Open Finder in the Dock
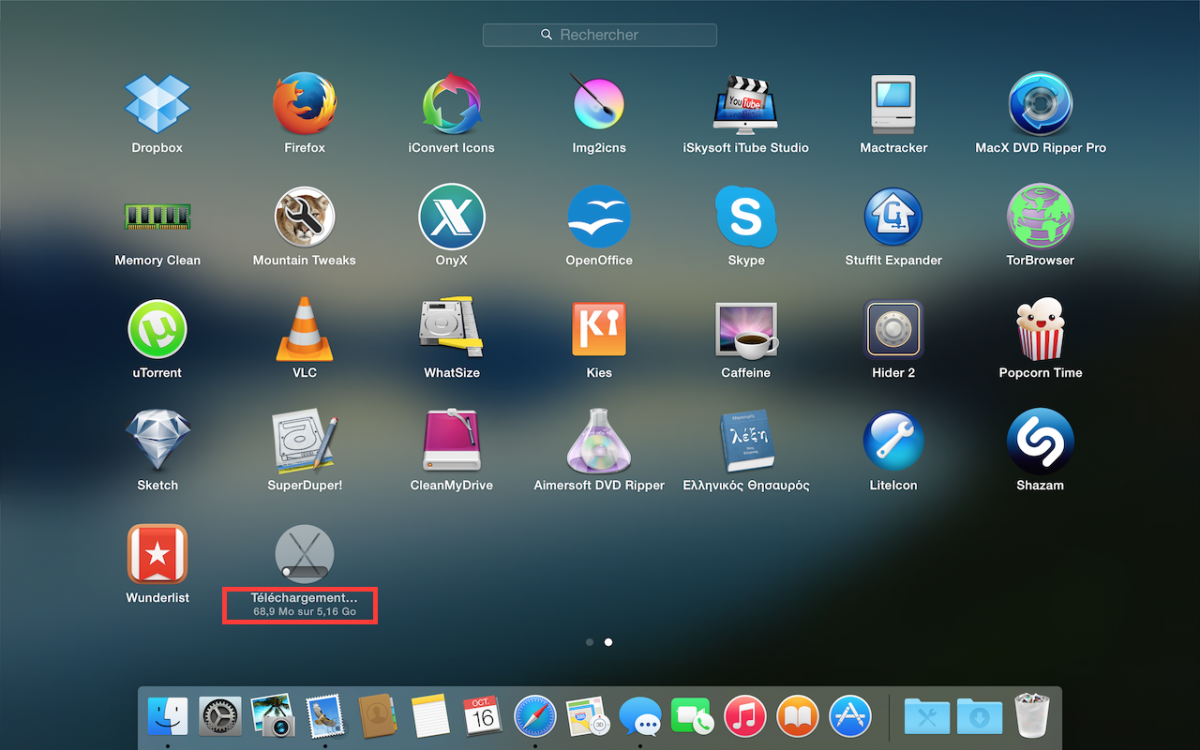This screenshot has width=1200, height=750. pos(168,716)
